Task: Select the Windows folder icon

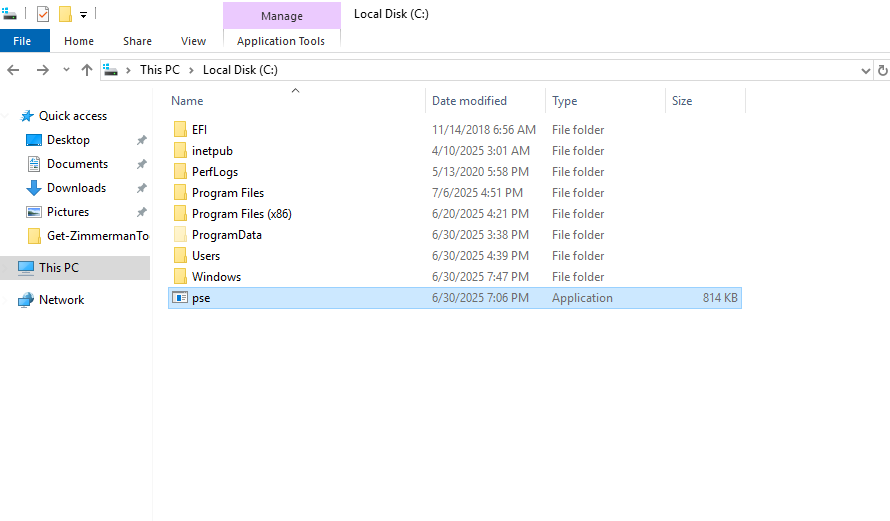Action: pos(180,277)
